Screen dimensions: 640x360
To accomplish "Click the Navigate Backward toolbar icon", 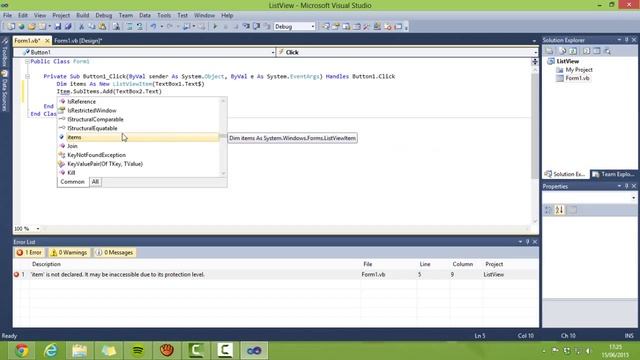I will pos(187,27).
